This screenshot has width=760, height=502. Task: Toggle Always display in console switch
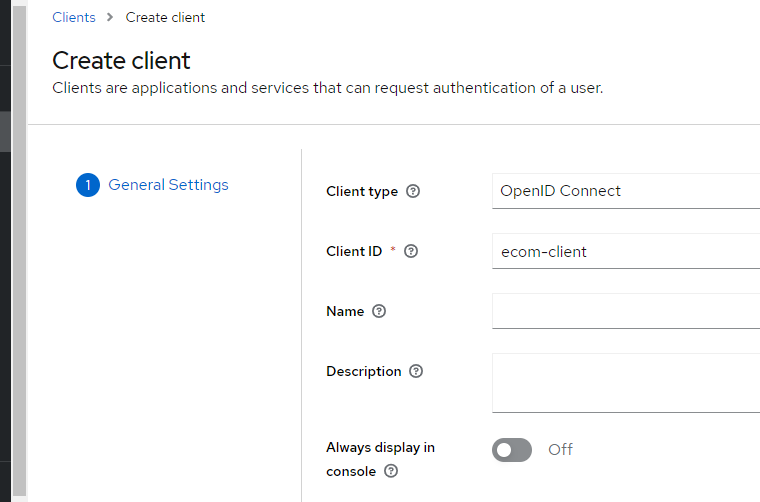click(x=512, y=450)
